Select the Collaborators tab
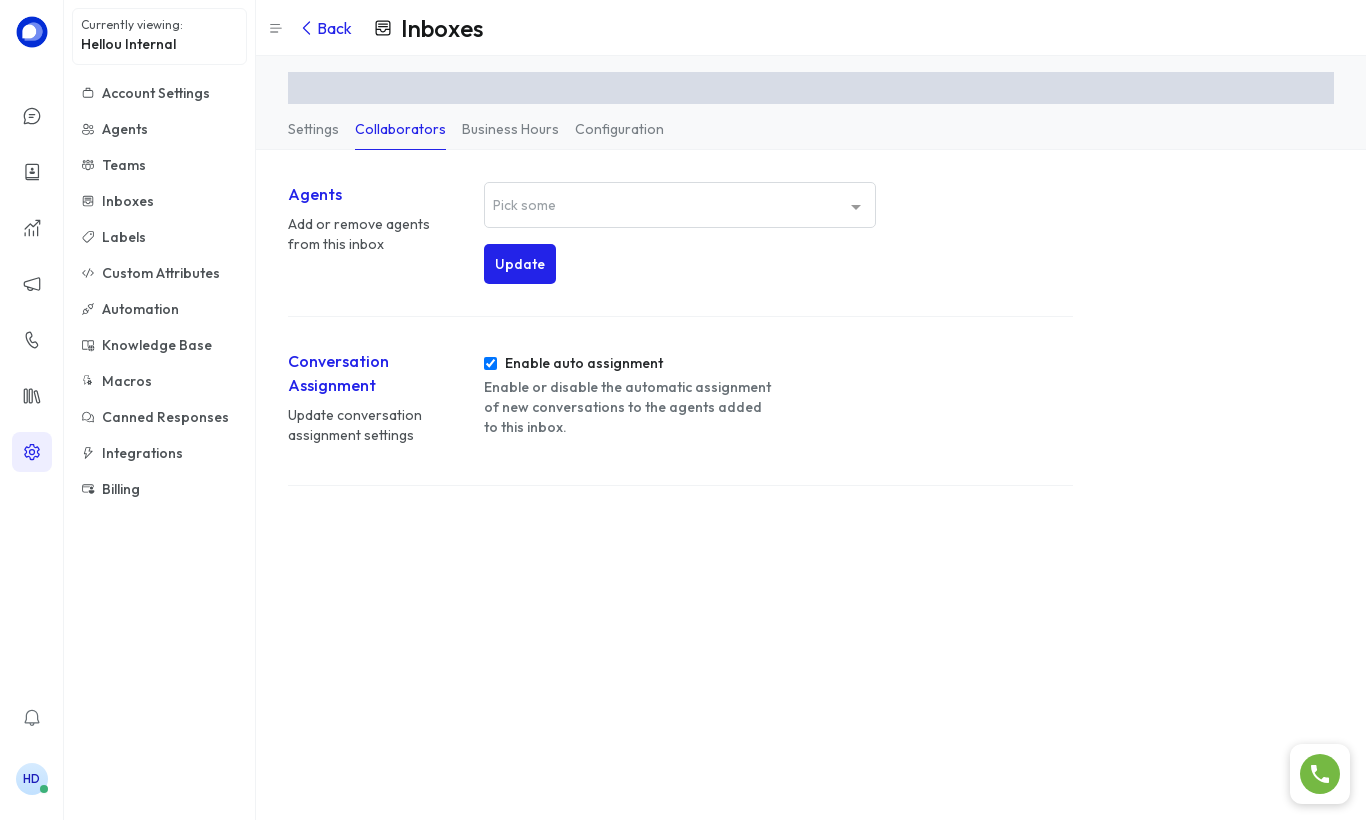Screen dimensions: 1366x820 [400, 130]
